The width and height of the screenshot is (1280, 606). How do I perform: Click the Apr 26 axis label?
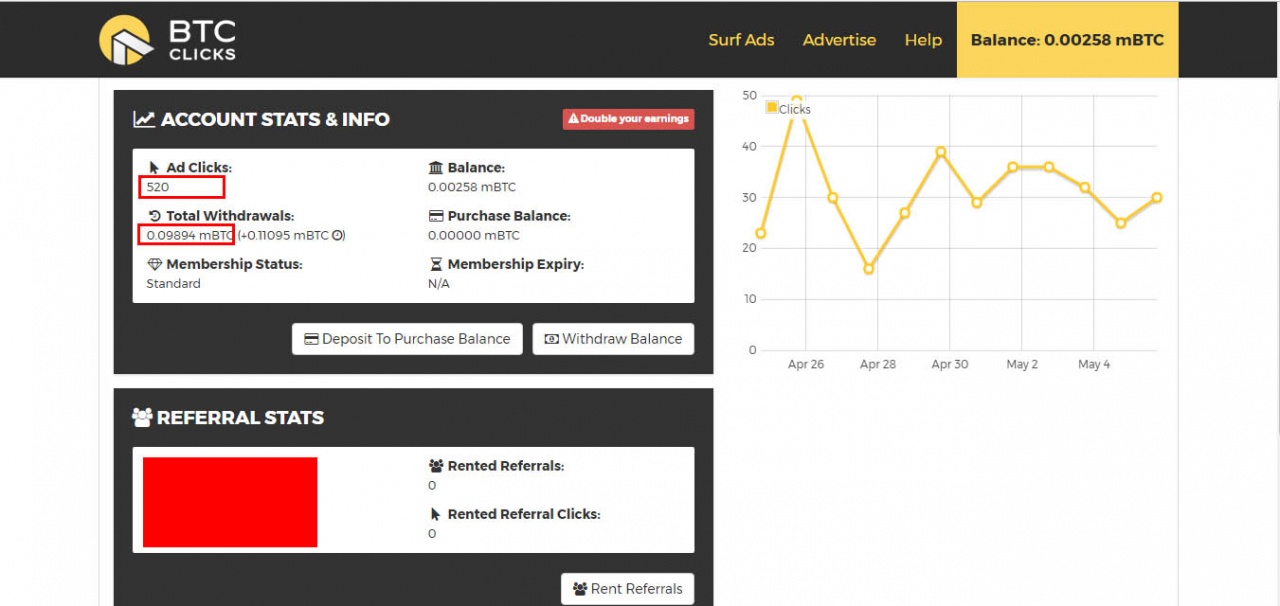[x=806, y=364]
